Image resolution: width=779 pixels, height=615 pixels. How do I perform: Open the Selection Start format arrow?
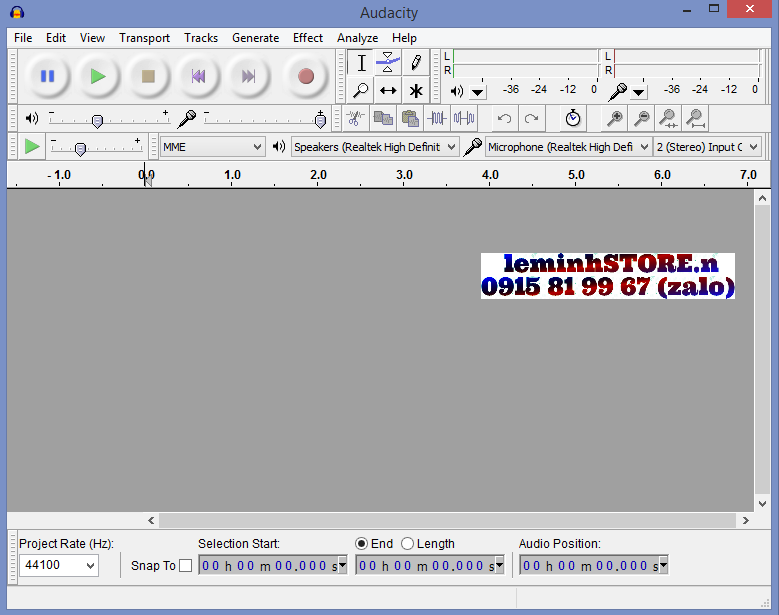click(342, 565)
